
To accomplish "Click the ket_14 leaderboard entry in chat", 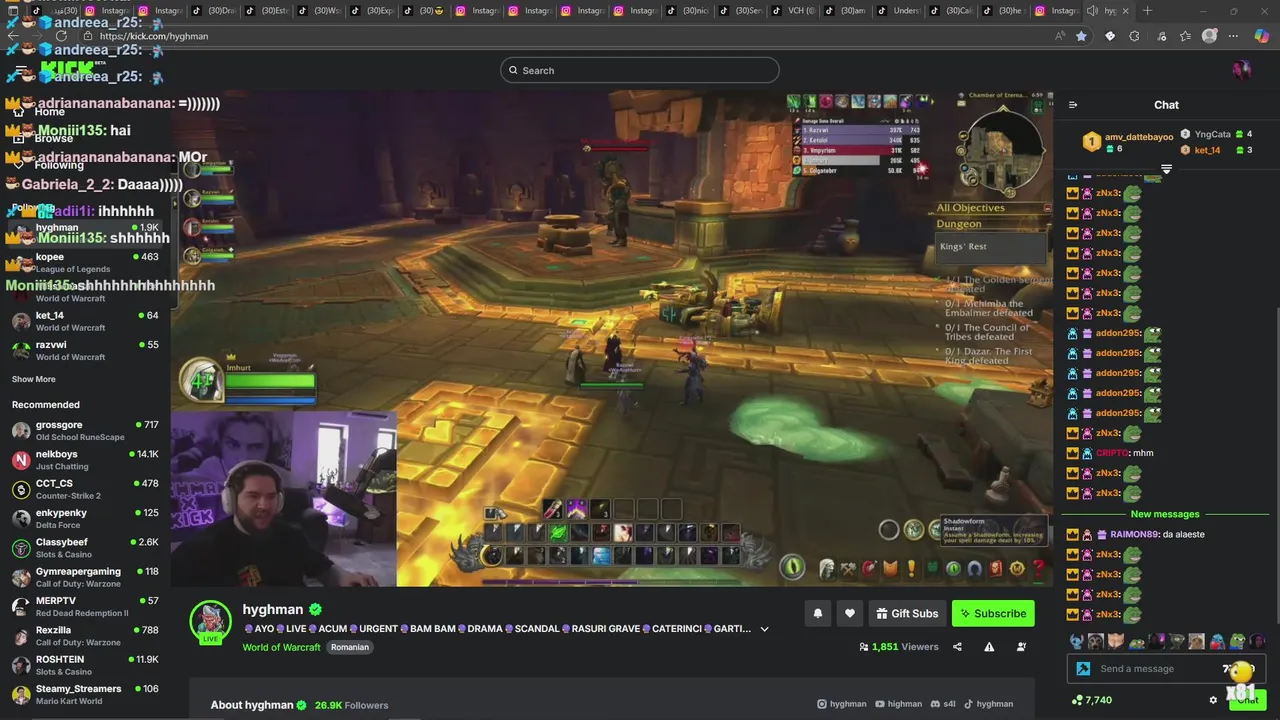I will 1216,150.
